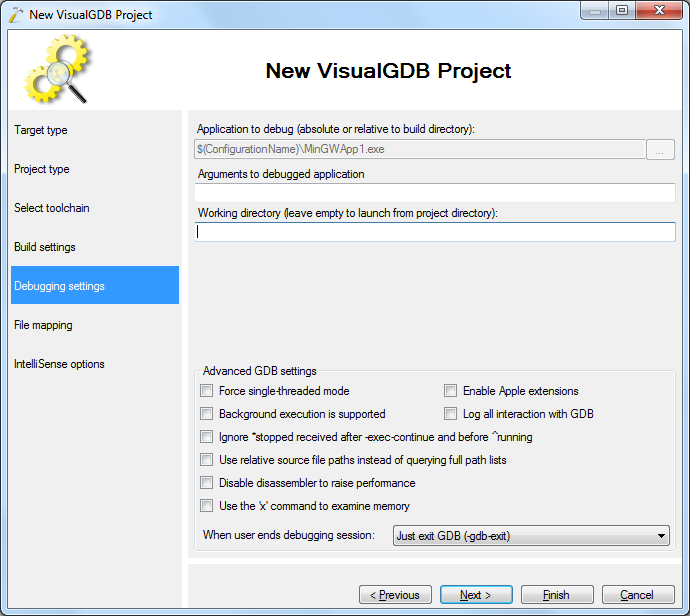Viewport: 690px width, 616px height.
Task: Enable Force single-threaded mode checkbox
Action: (x=206, y=391)
